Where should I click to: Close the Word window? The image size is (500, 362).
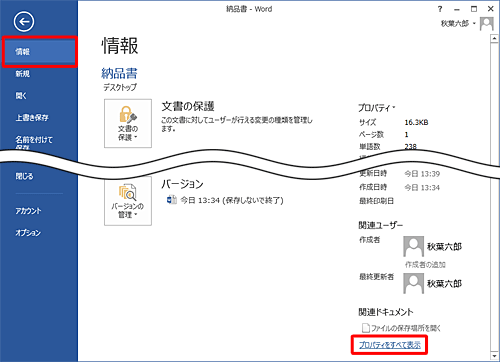click(x=491, y=9)
